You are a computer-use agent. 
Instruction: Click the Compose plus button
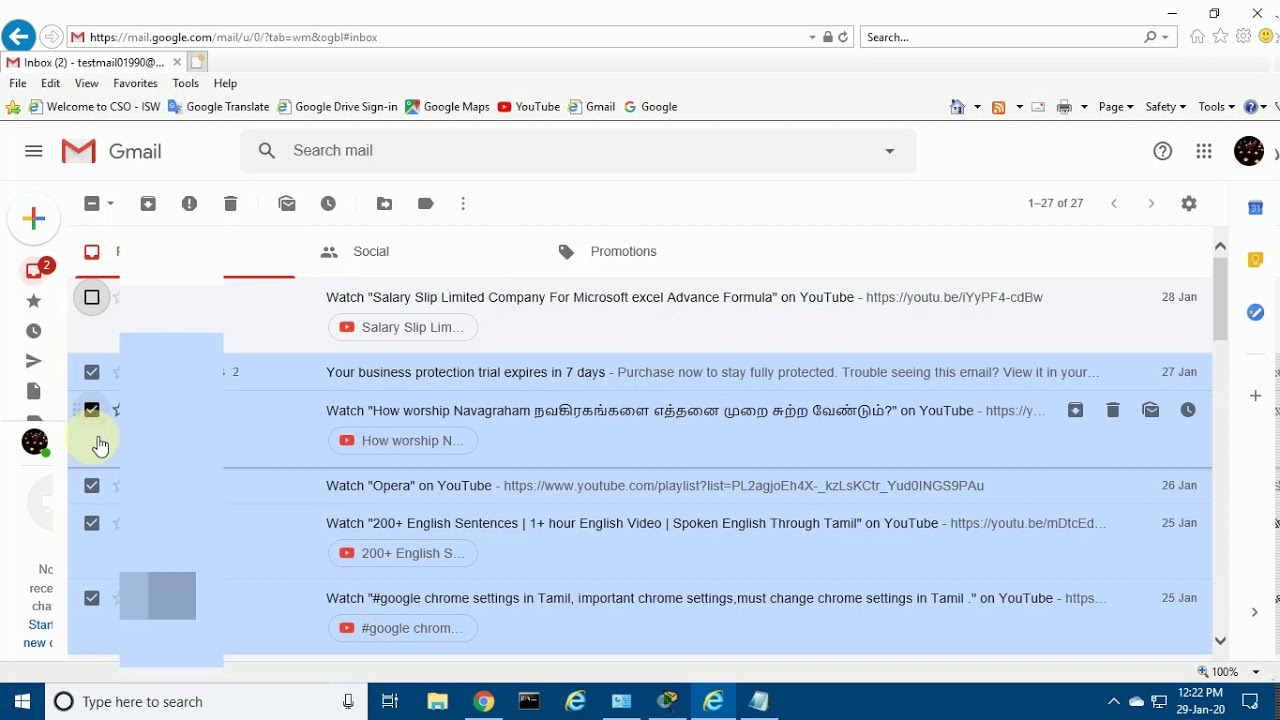[34, 219]
